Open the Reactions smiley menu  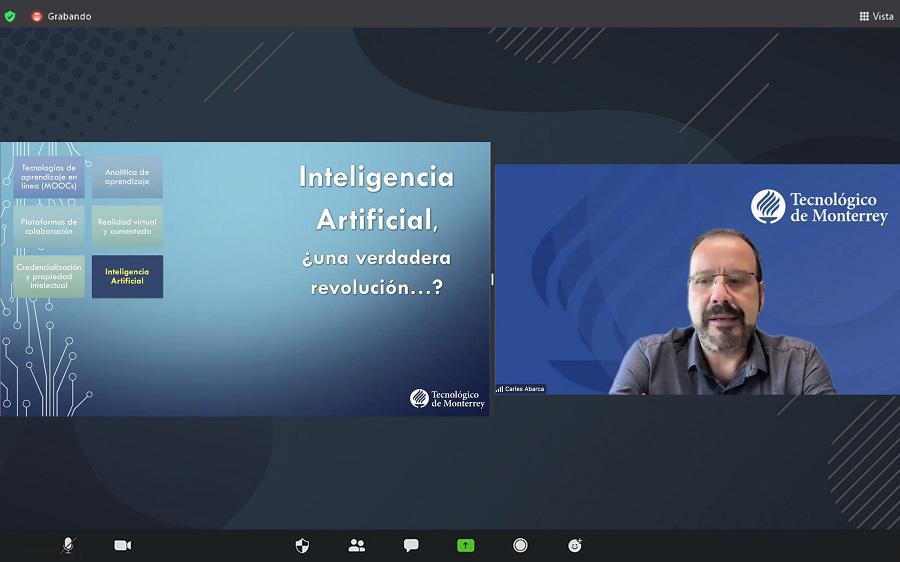575,545
